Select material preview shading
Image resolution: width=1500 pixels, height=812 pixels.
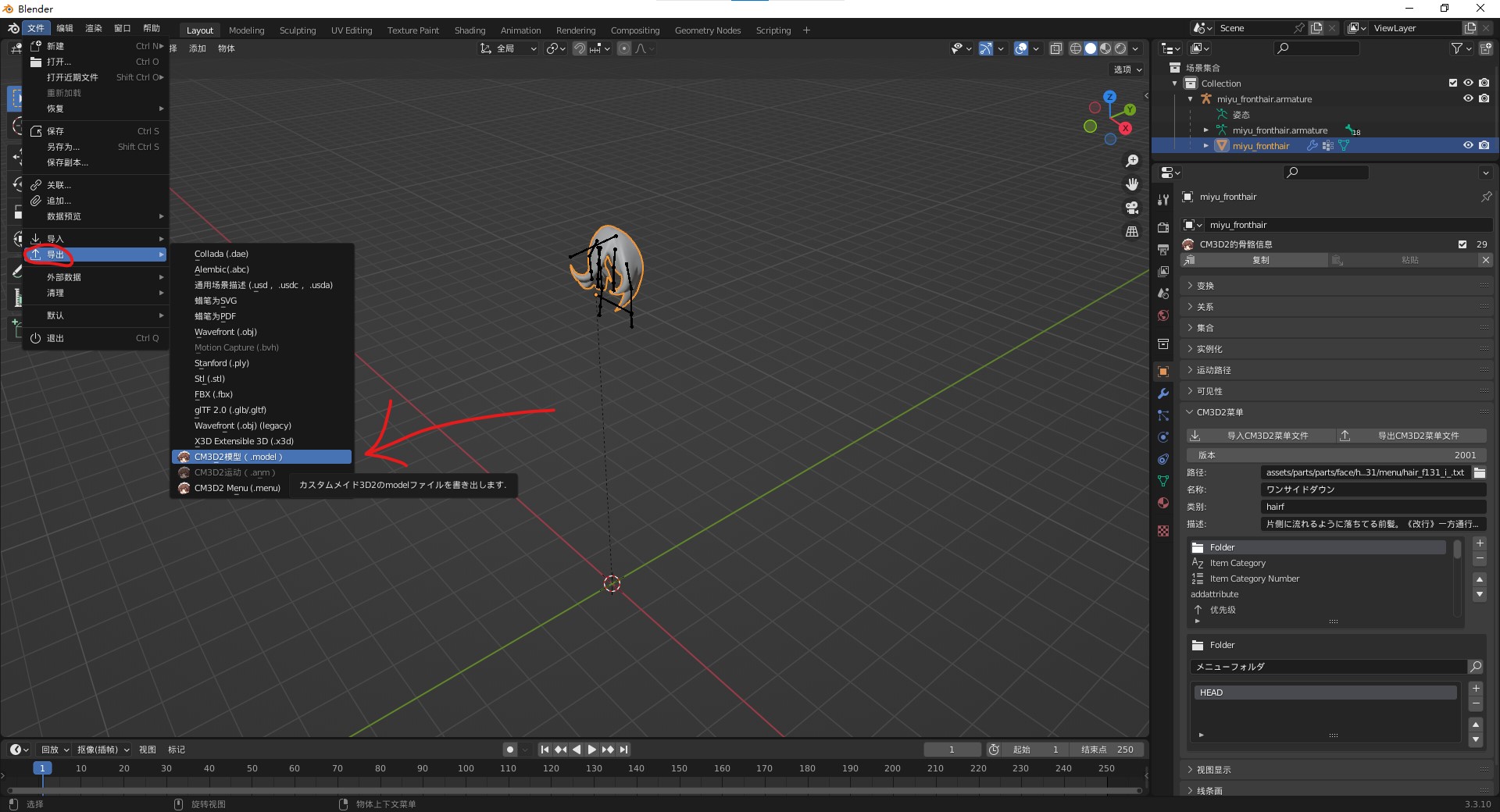(1105, 48)
